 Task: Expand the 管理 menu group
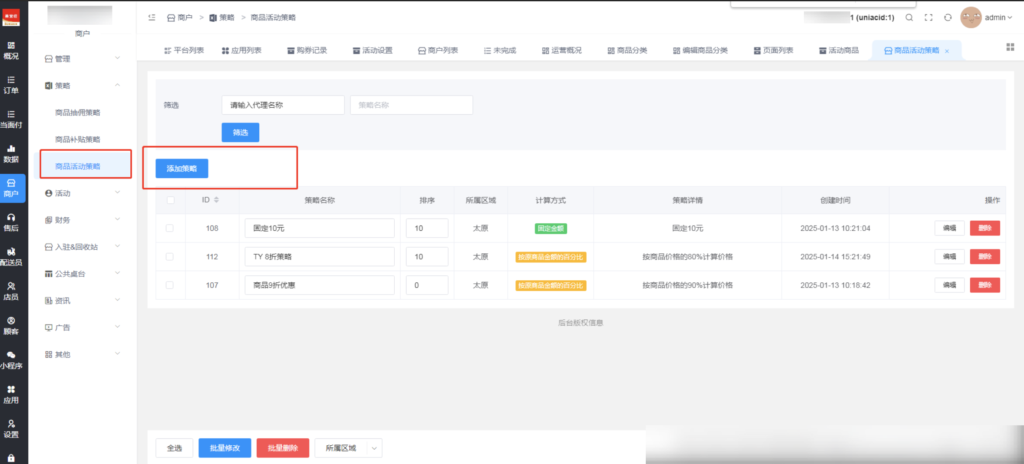click(82, 59)
